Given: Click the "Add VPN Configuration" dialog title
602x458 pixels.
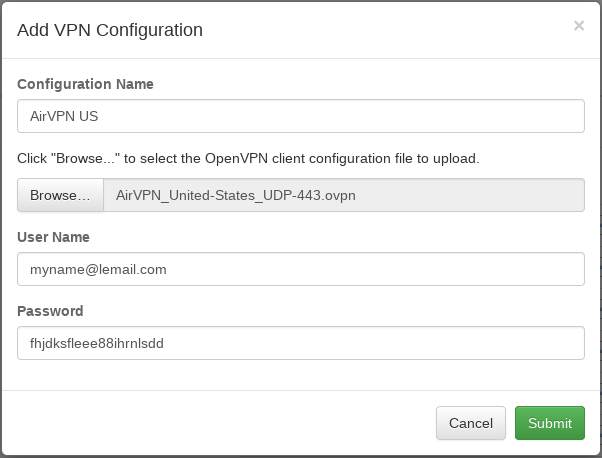Looking at the screenshot, I should click(x=110, y=30).
